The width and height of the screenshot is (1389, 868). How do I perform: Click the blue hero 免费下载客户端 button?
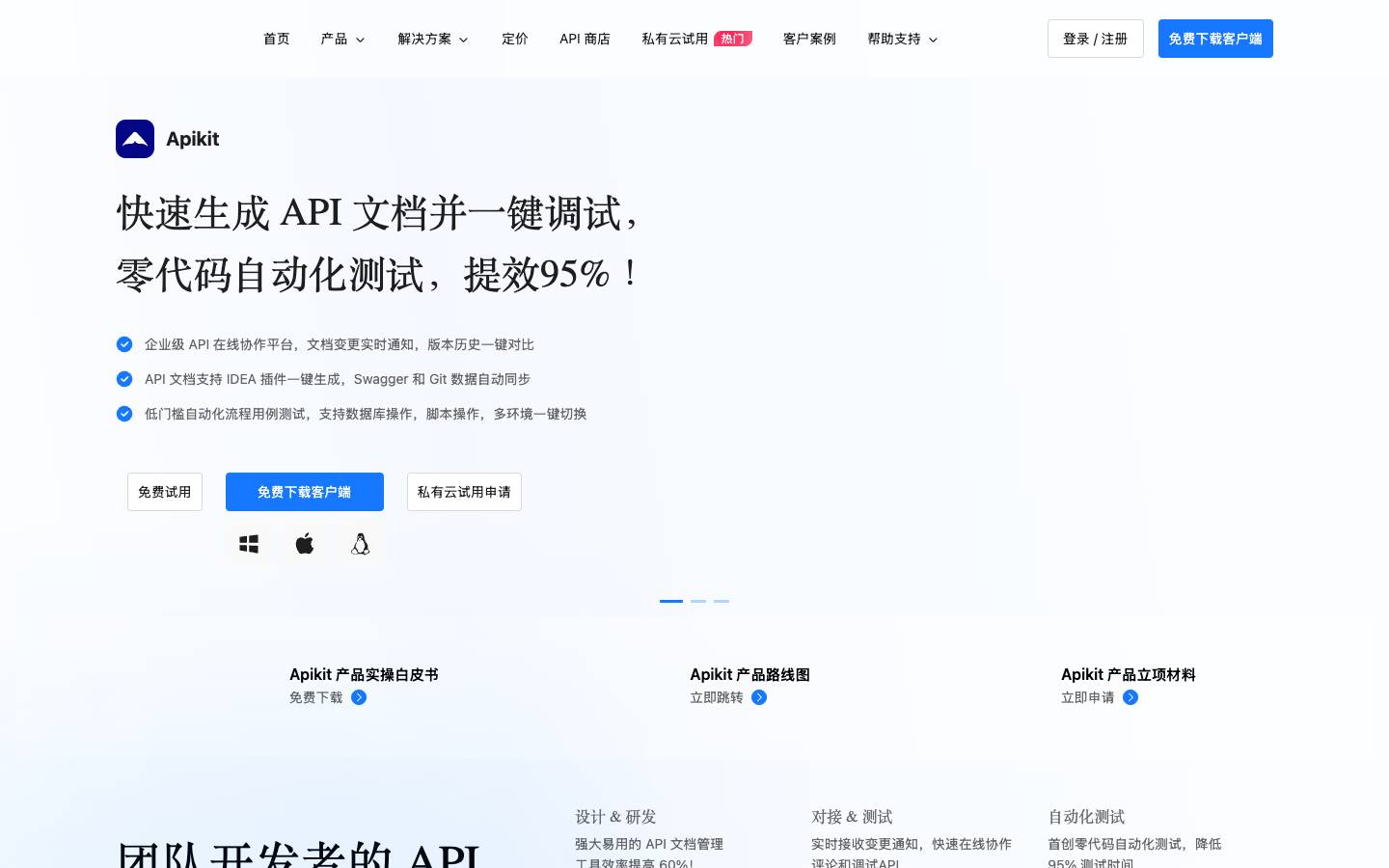click(x=305, y=492)
